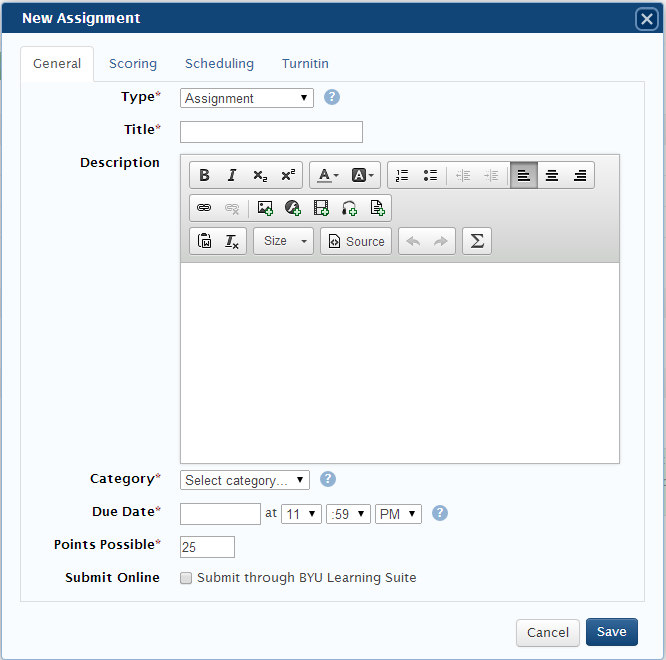
Task: Open the Type dropdown showing Assignment
Action: tap(246, 98)
